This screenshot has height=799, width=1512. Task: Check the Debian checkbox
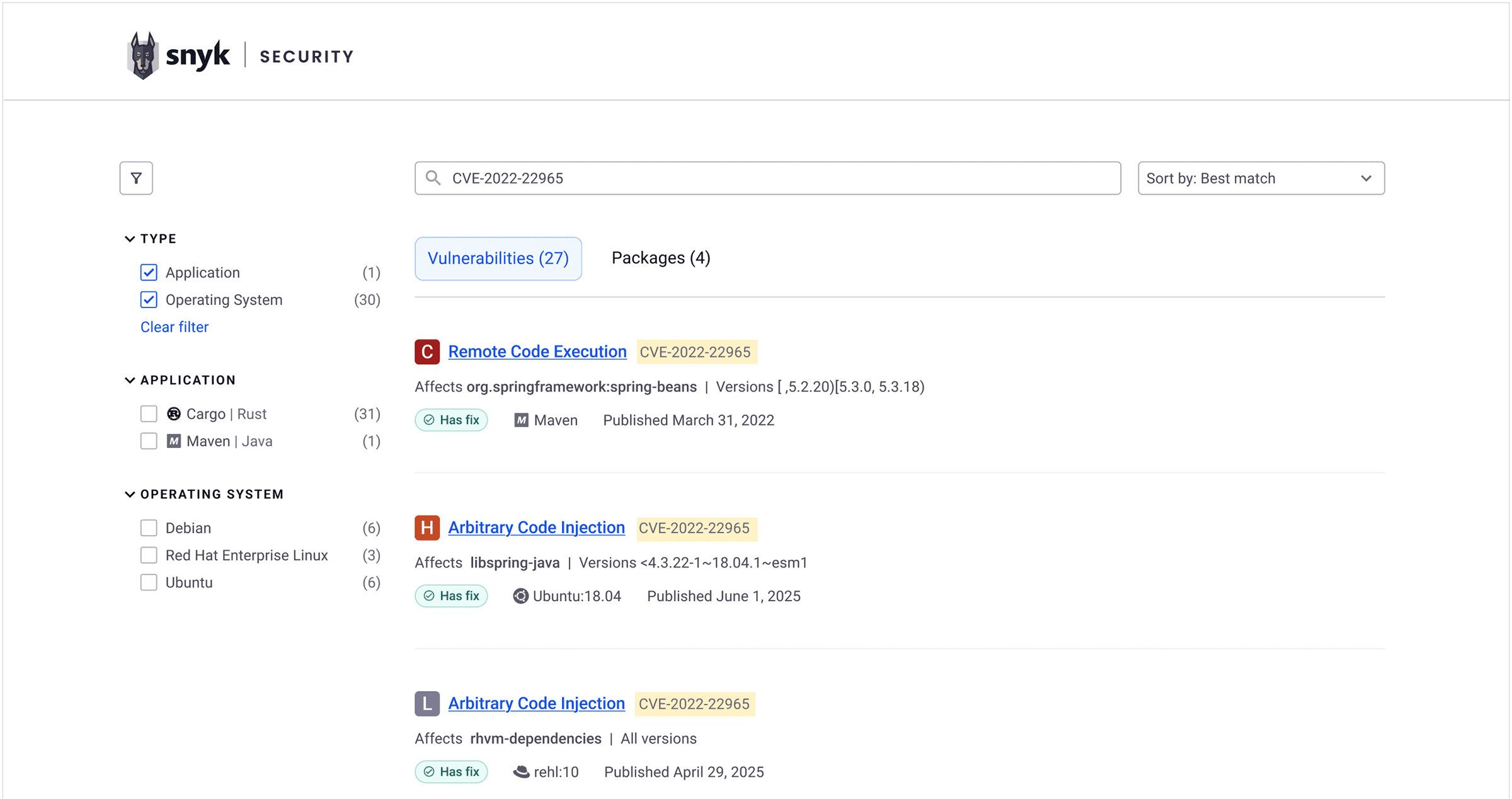[x=149, y=528]
